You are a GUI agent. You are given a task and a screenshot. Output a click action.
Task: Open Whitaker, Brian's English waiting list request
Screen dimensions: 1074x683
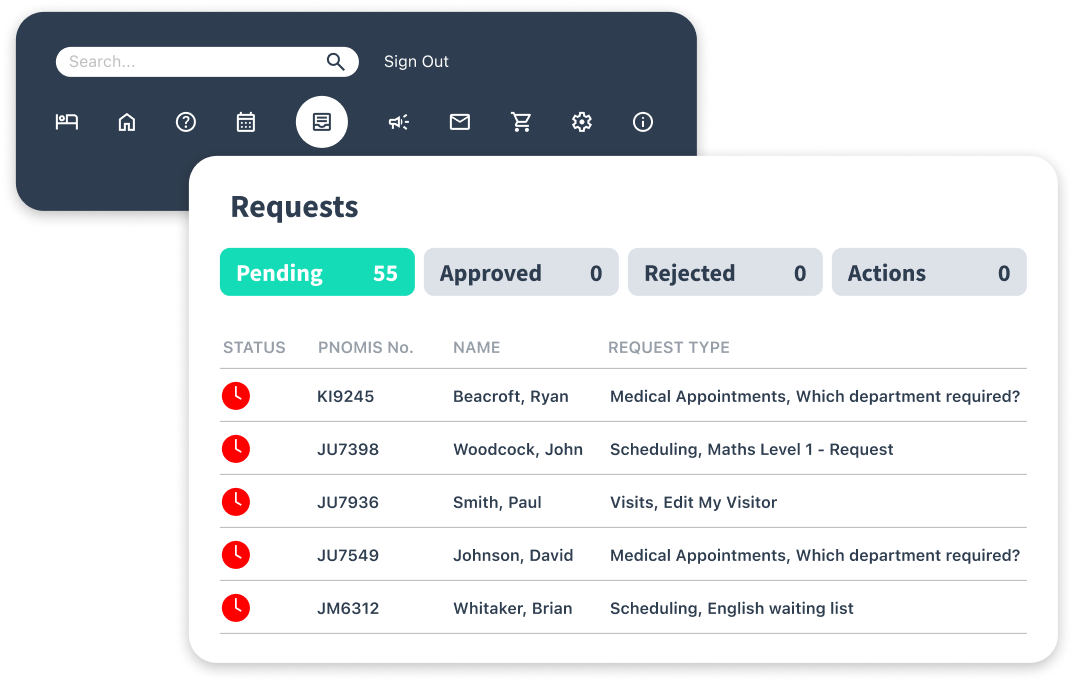pos(731,608)
